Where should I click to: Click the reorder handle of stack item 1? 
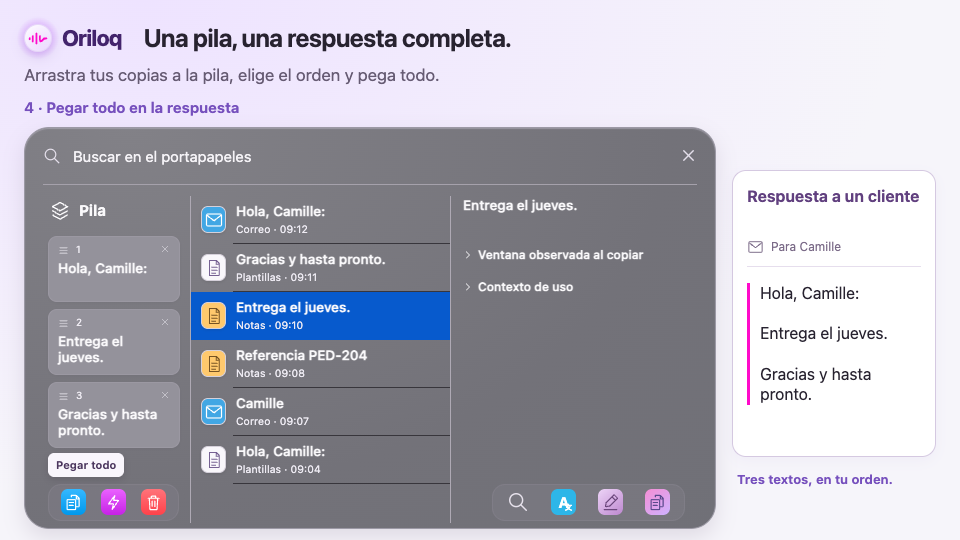pyautogui.click(x=63, y=250)
